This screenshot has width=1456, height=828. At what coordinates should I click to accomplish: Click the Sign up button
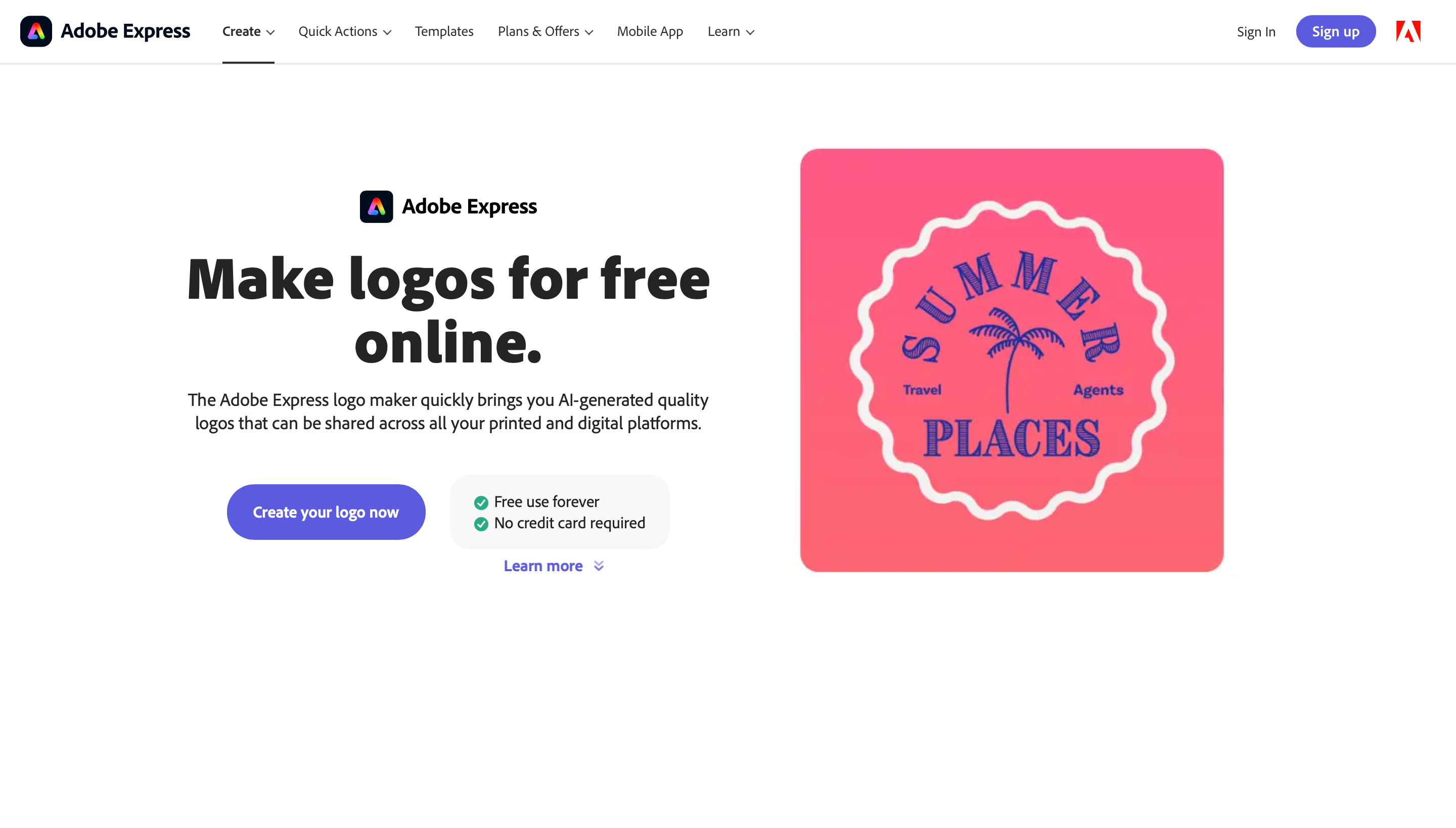click(x=1336, y=31)
